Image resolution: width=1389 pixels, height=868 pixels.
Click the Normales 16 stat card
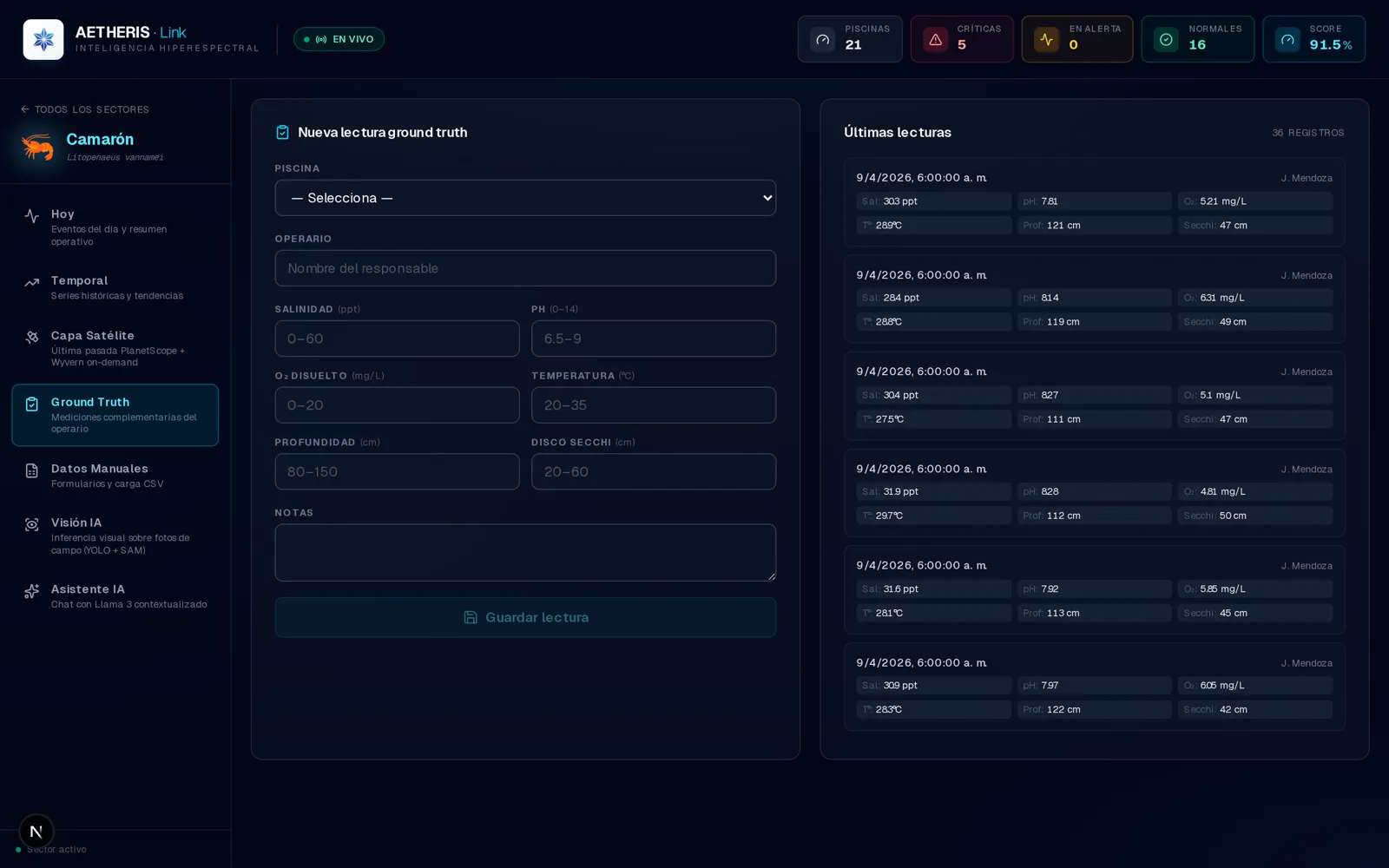[x=1198, y=39]
